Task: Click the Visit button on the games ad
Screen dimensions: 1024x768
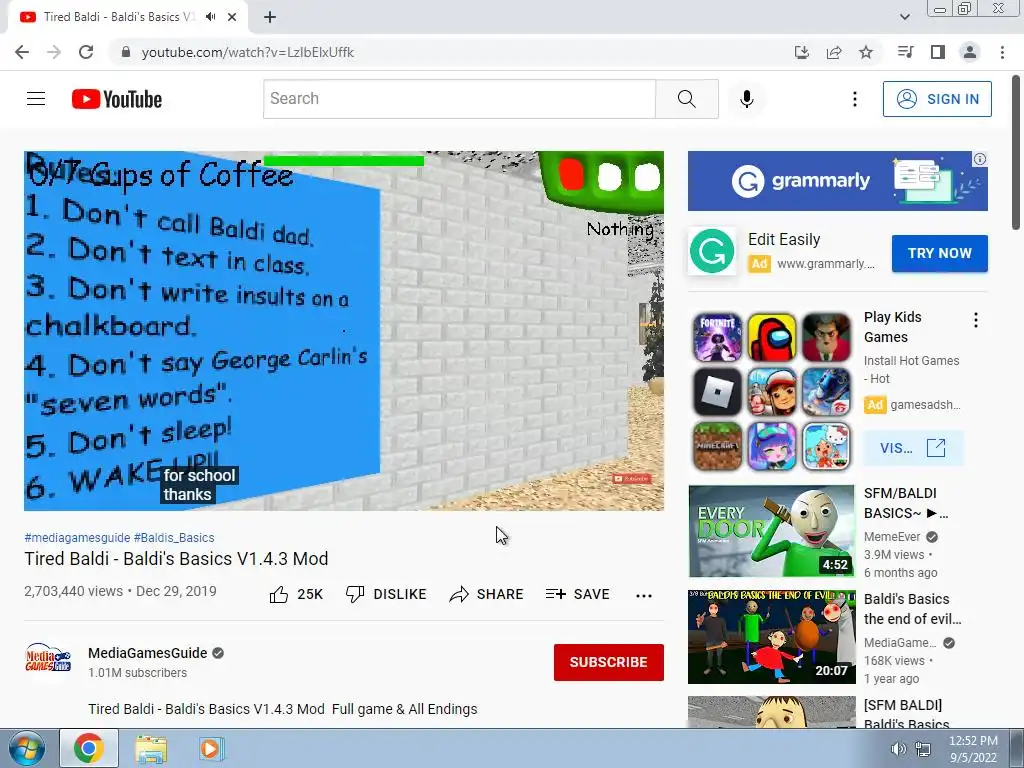Action: [913, 448]
